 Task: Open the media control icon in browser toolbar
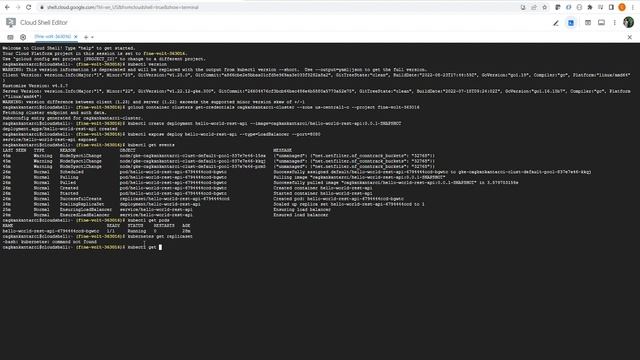[600, 7]
